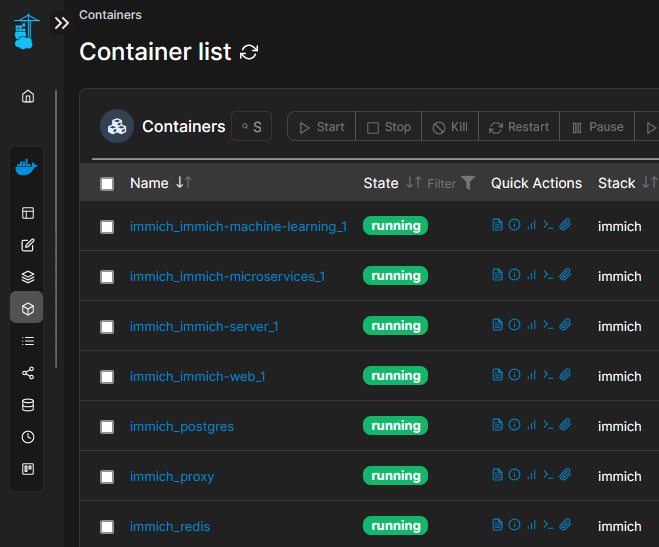The height and width of the screenshot is (547, 659).
Task: Open Host icon at sidebar bottom
Action: [x=28, y=469]
